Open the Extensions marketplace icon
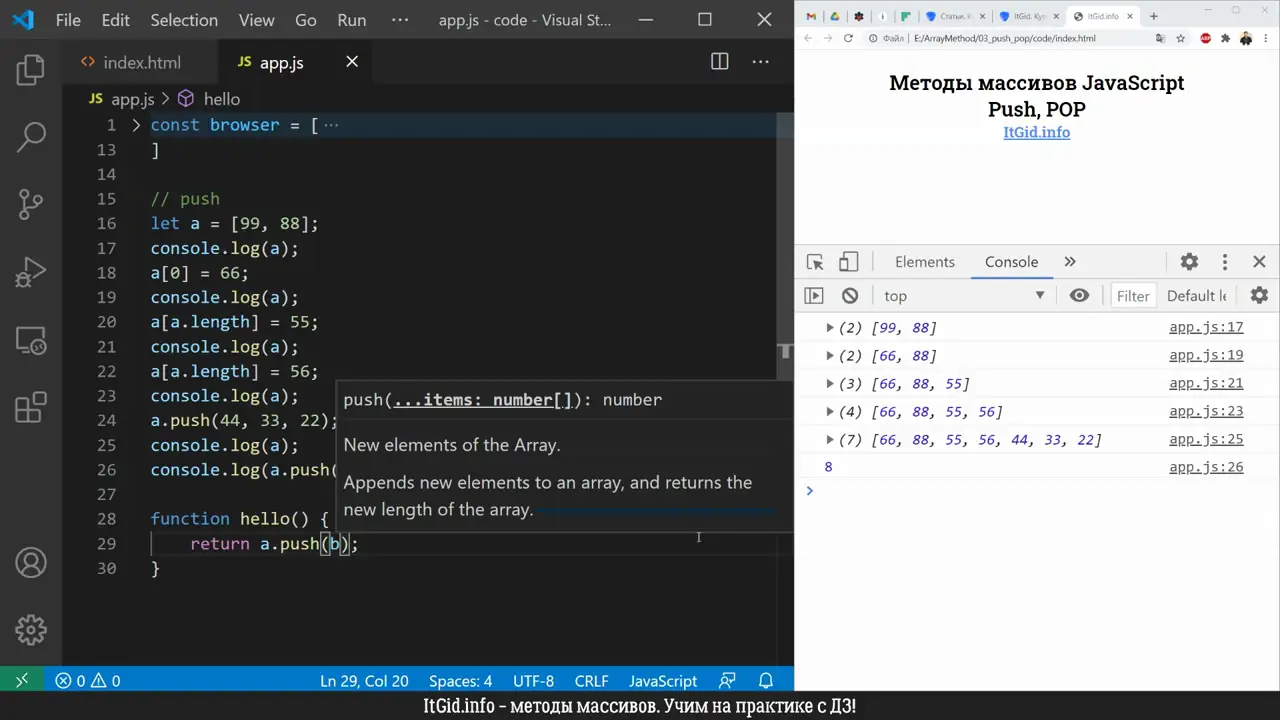This screenshot has height=720, width=1280. click(x=31, y=406)
